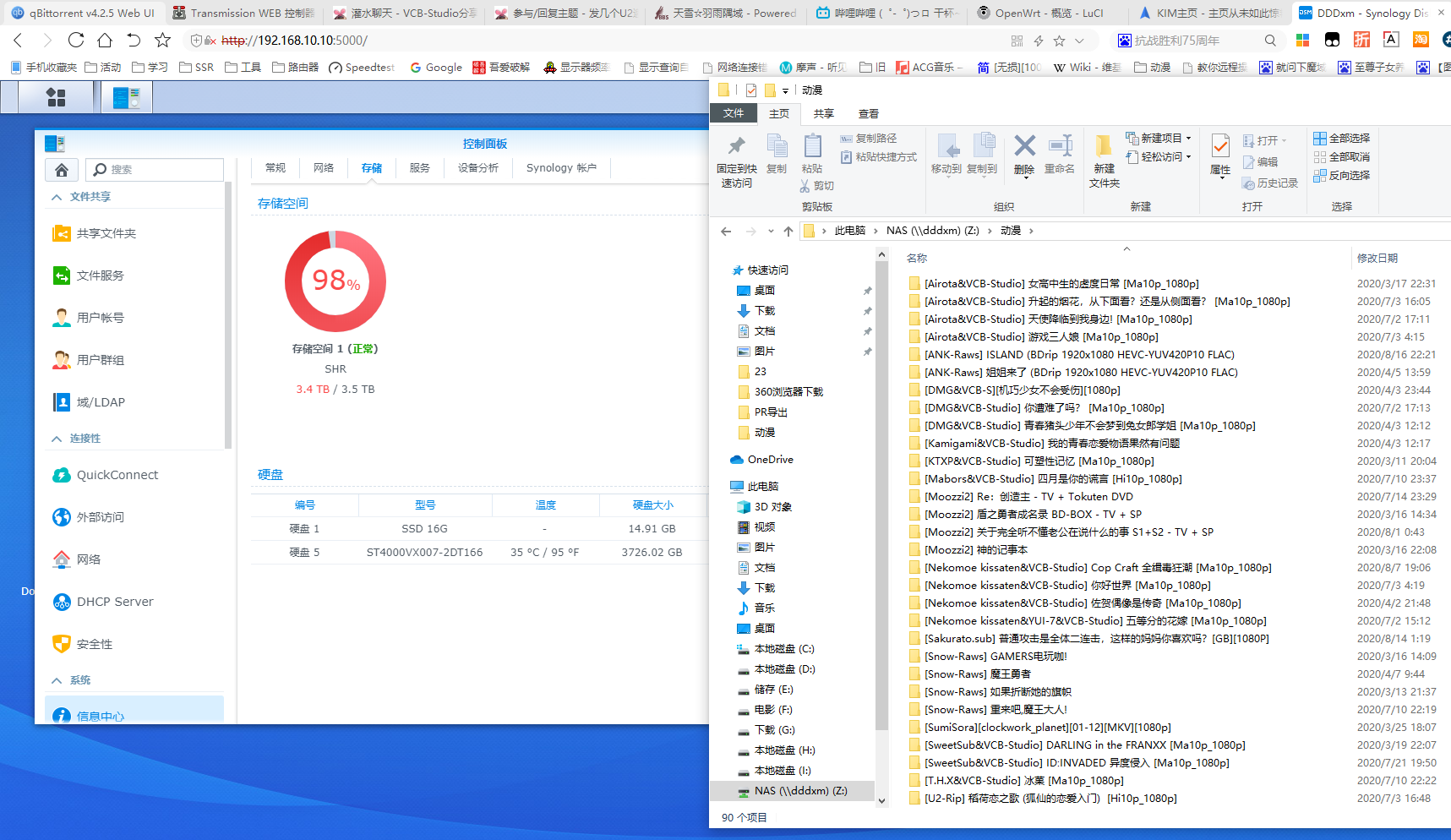Open DHCP Server settings

pyautogui.click(x=102, y=602)
